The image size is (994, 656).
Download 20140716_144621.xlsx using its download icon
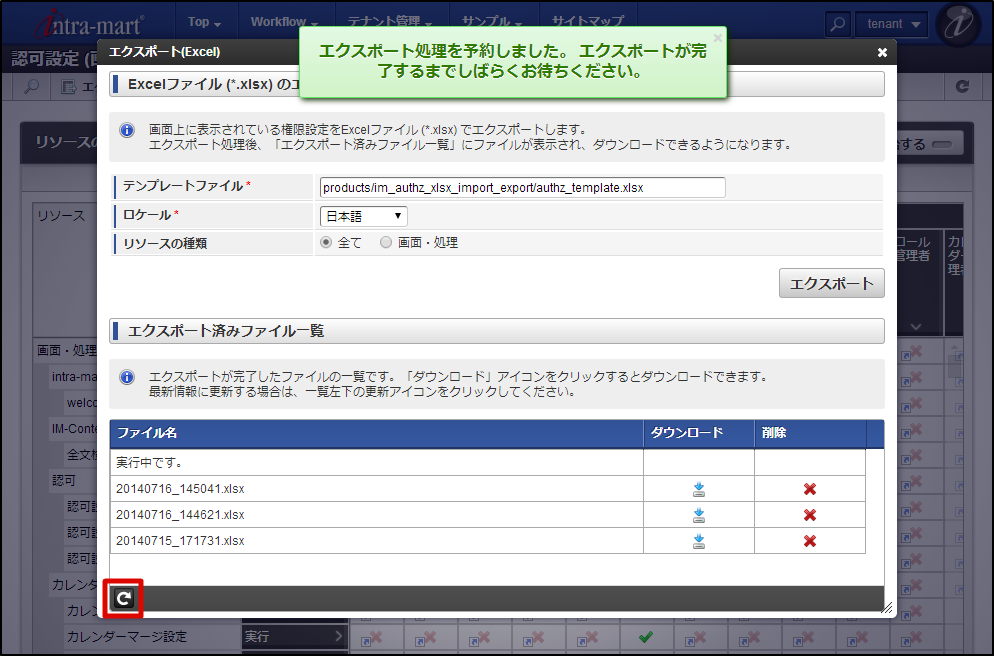[698, 515]
